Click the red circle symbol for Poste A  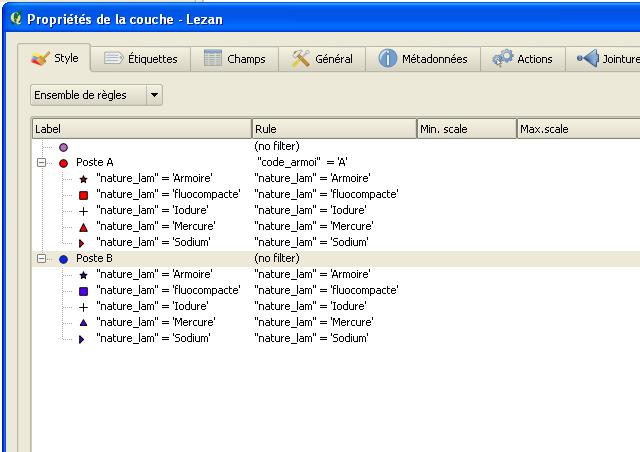(63, 162)
